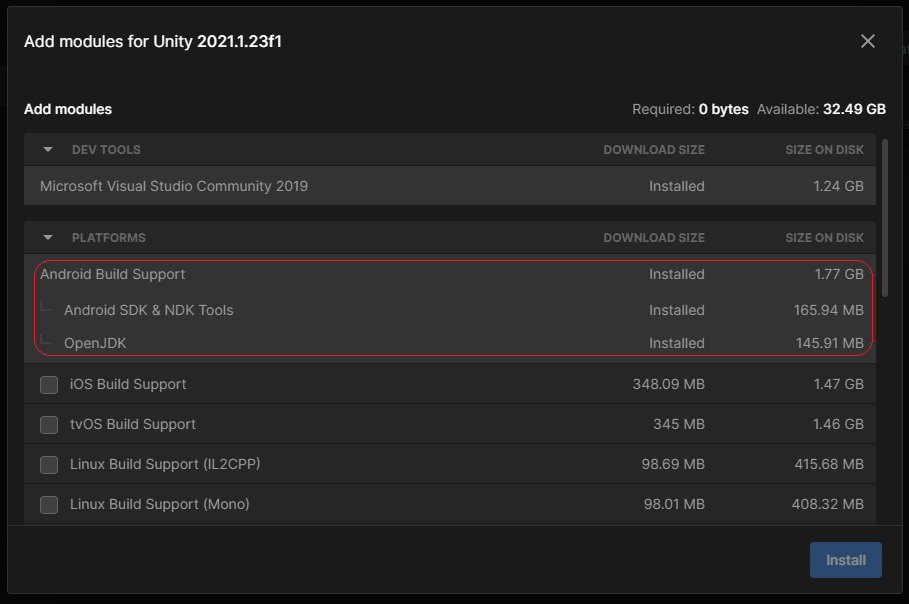Click the DEV TOOLS header label
The image size is (909, 604).
106,150
